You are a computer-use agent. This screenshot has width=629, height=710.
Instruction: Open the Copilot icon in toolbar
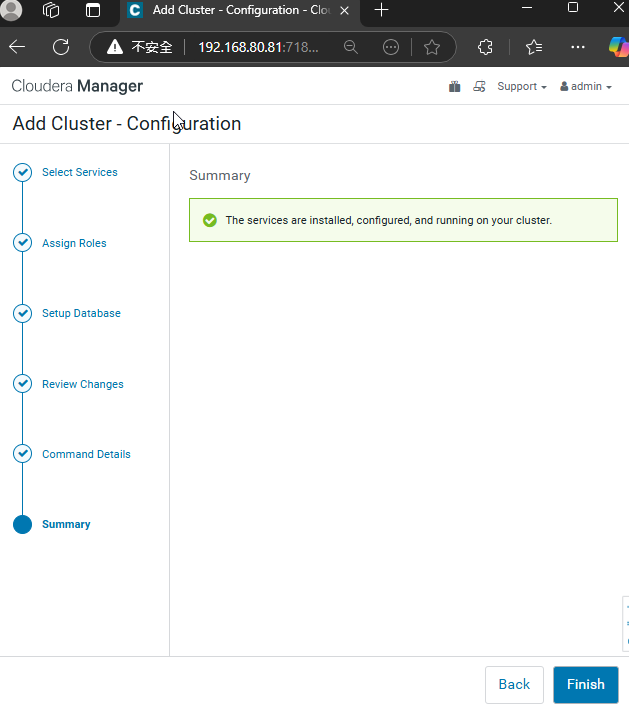pyautogui.click(x=619, y=47)
